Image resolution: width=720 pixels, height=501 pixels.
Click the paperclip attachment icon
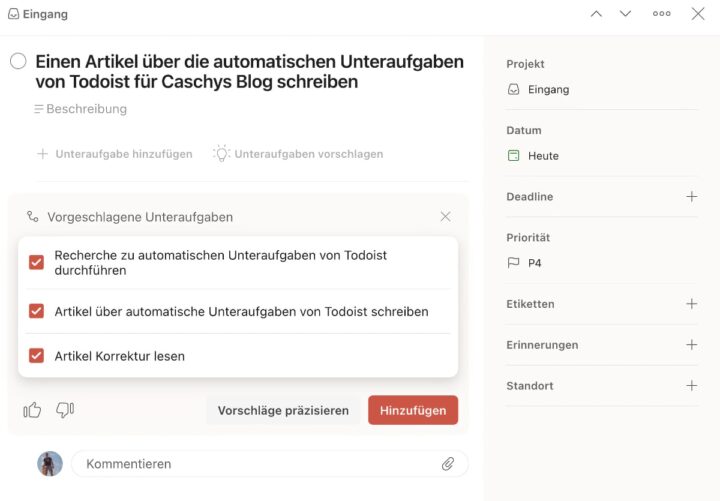click(x=448, y=464)
